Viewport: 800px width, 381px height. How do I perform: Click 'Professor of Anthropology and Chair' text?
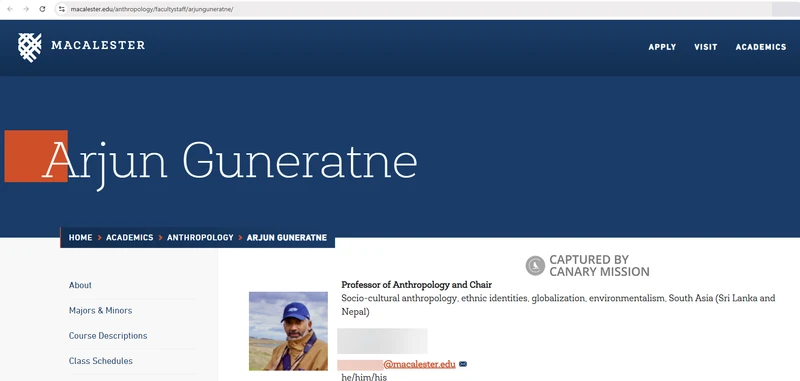coord(416,285)
